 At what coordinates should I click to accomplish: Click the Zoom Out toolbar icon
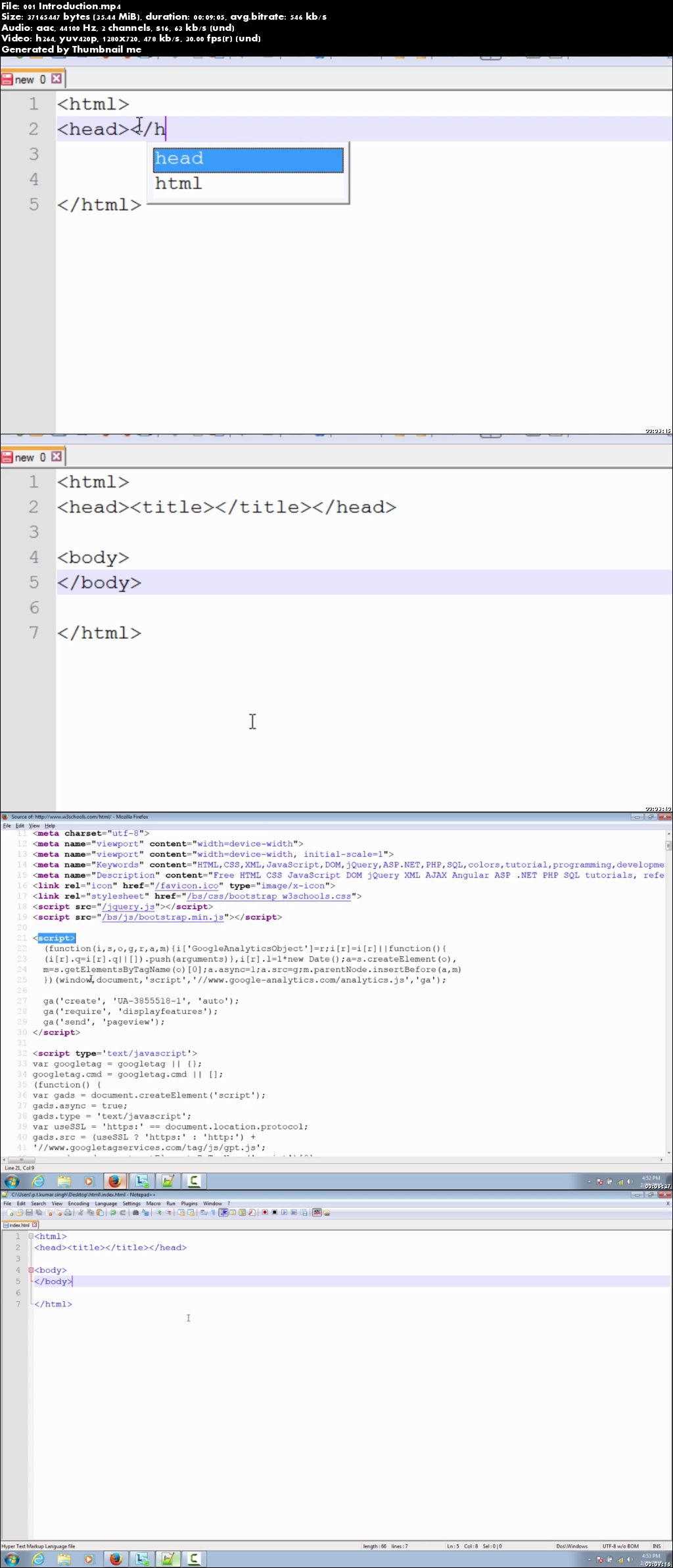click(x=169, y=1212)
